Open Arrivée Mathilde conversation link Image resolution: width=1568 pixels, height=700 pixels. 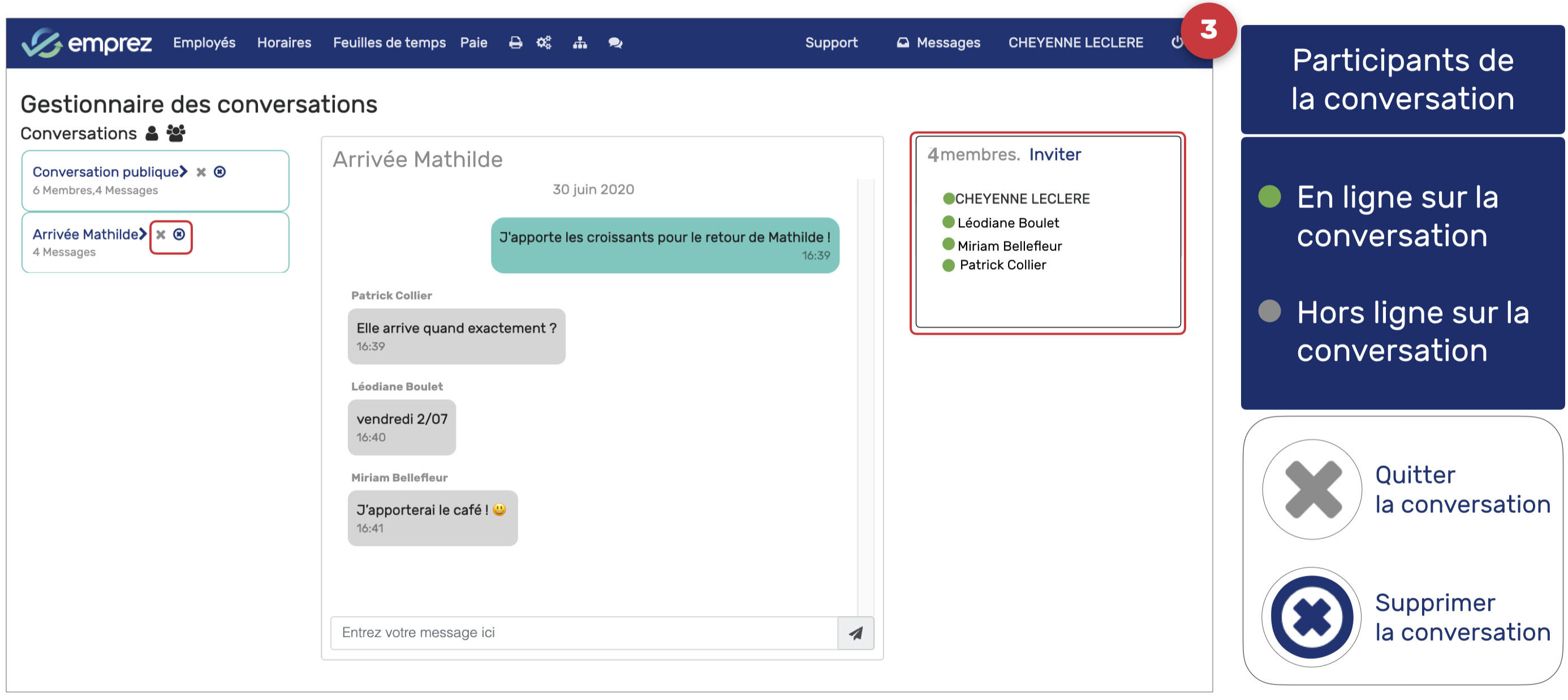(85, 234)
